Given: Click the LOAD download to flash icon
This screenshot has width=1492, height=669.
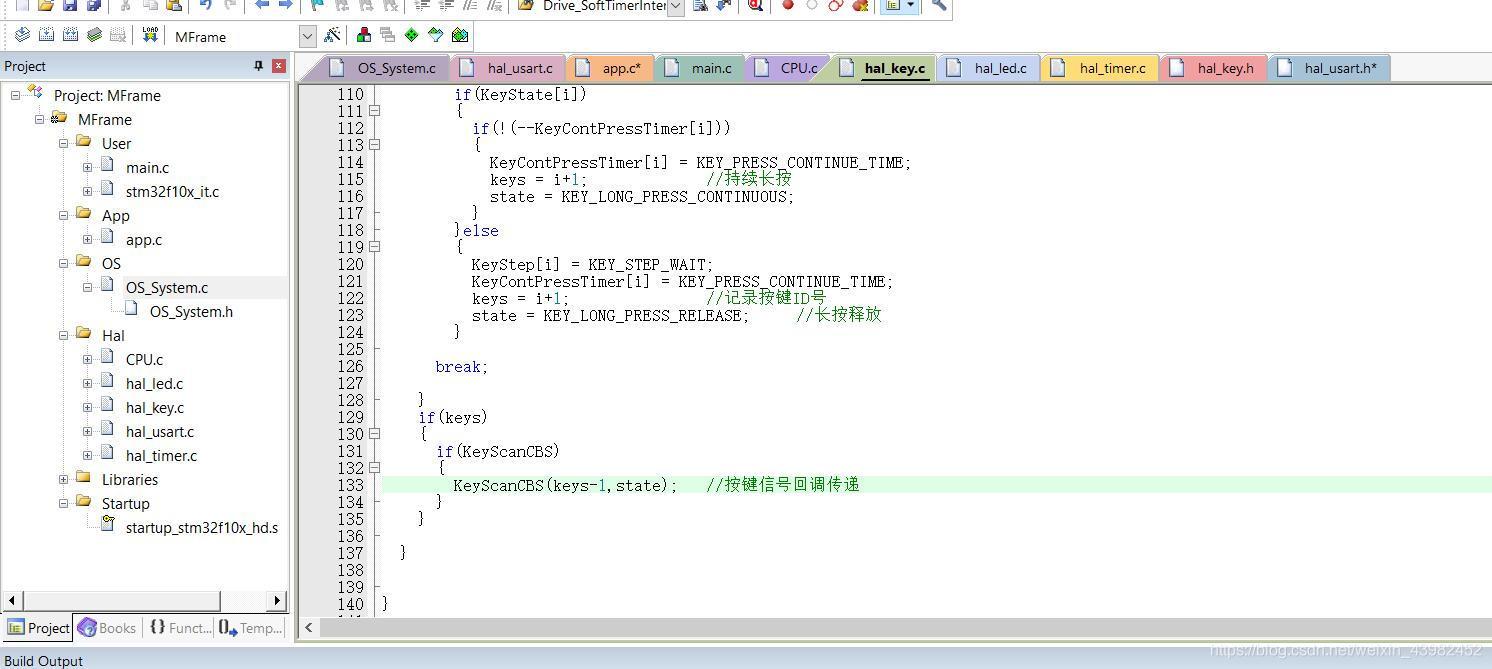Looking at the screenshot, I should tap(150, 35).
